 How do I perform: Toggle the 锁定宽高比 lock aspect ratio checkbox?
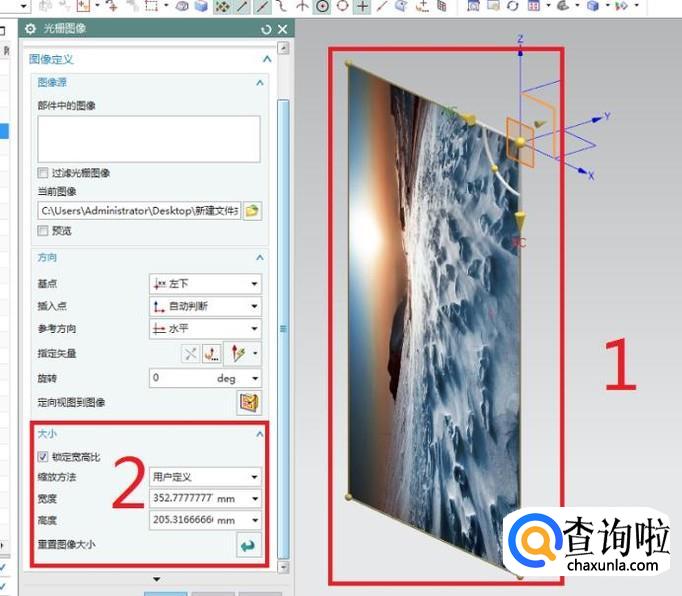(43, 456)
